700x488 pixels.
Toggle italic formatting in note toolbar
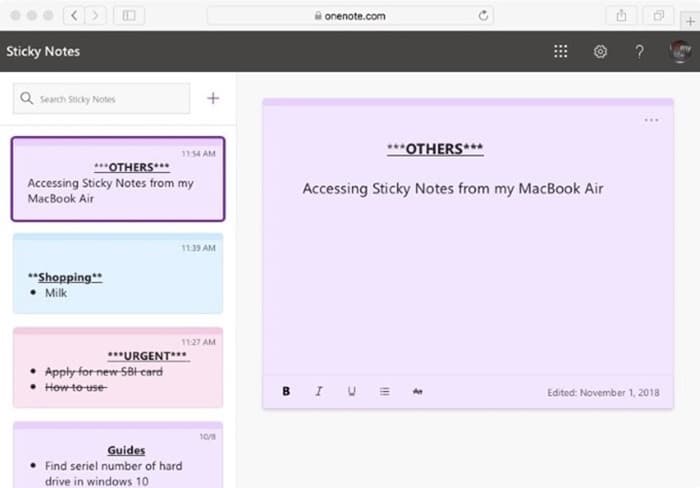[319, 392]
